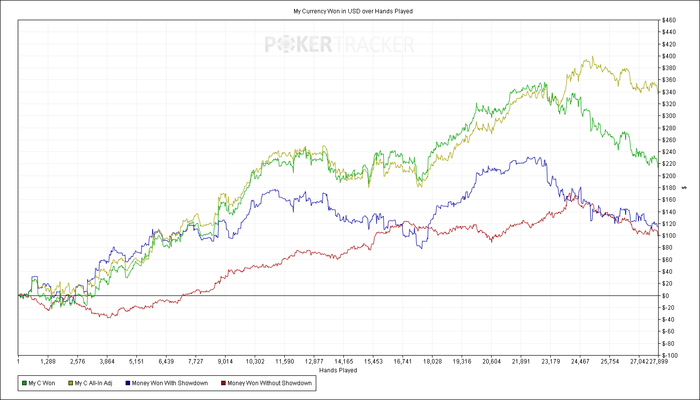Viewport: 700px width, 400px height.
Task: Select the 'My C Won' legend label
Action: tap(42, 383)
